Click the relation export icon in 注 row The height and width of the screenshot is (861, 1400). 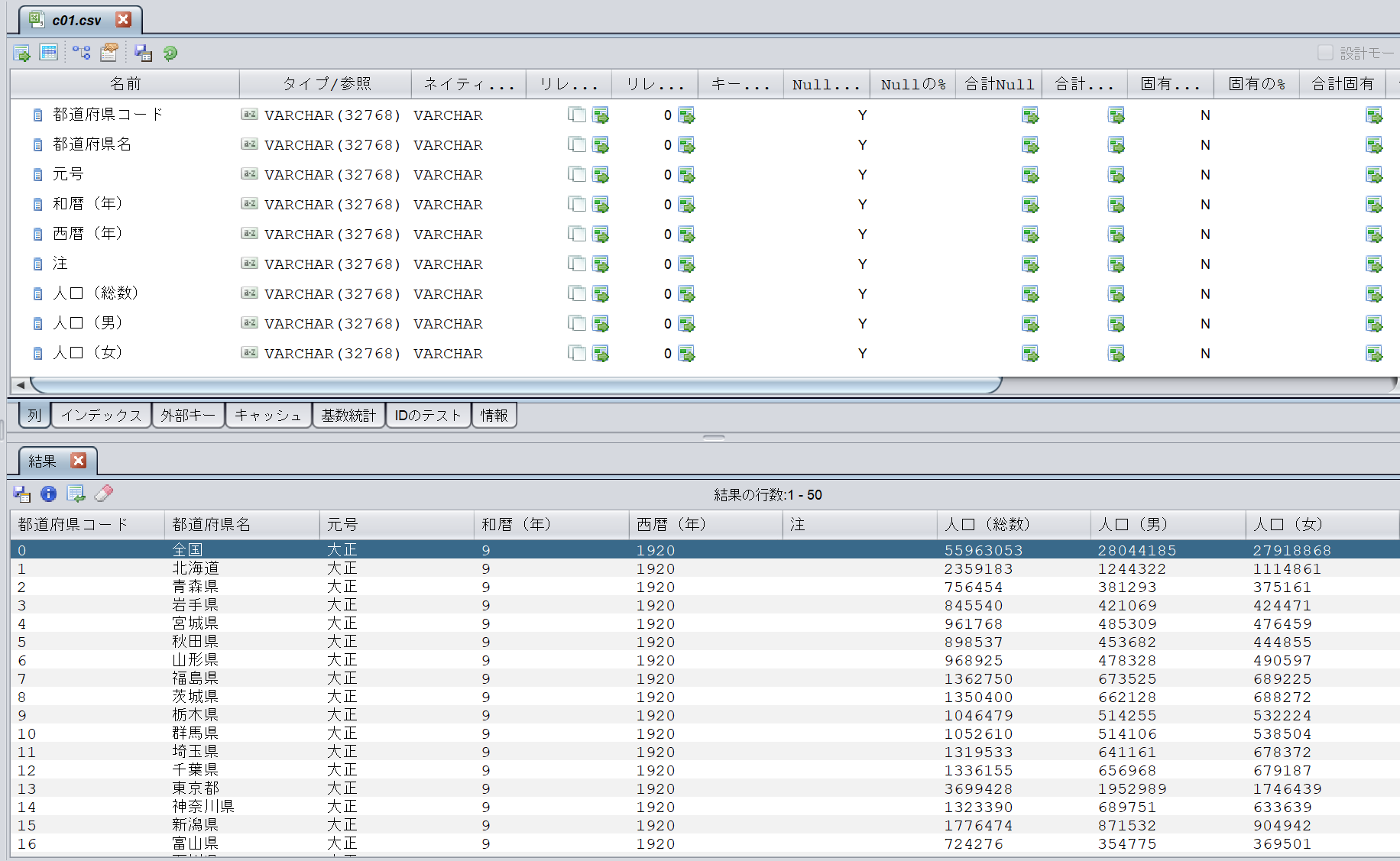pos(601,264)
